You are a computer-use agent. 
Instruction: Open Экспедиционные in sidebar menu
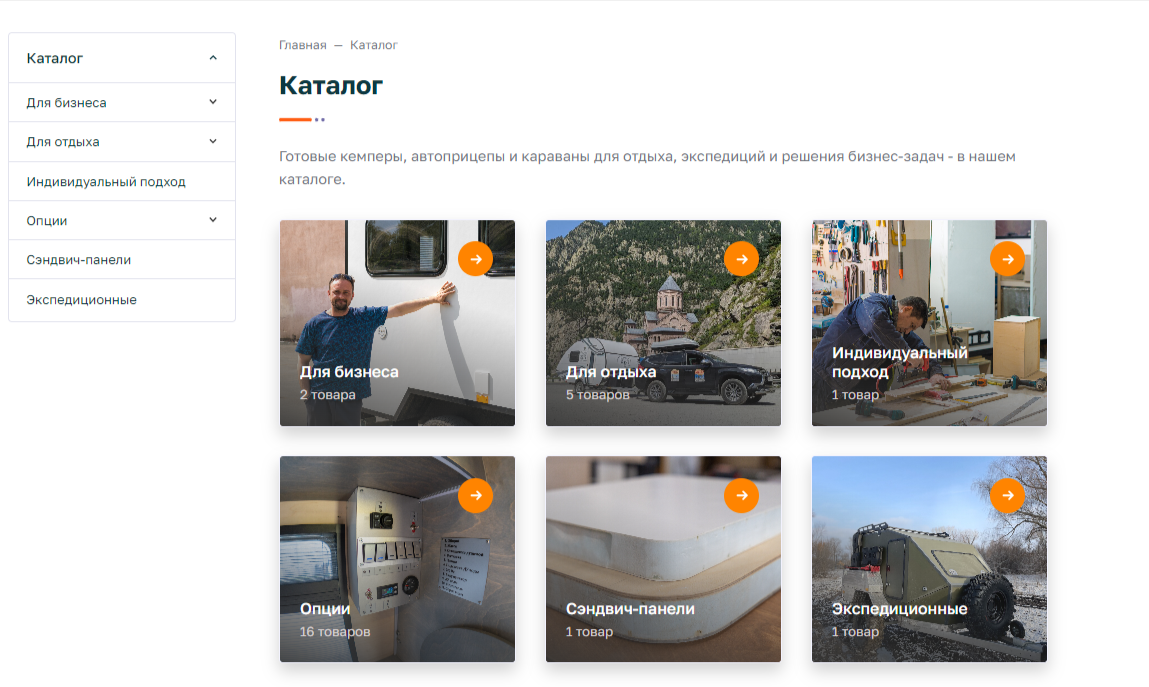(x=81, y=300)
